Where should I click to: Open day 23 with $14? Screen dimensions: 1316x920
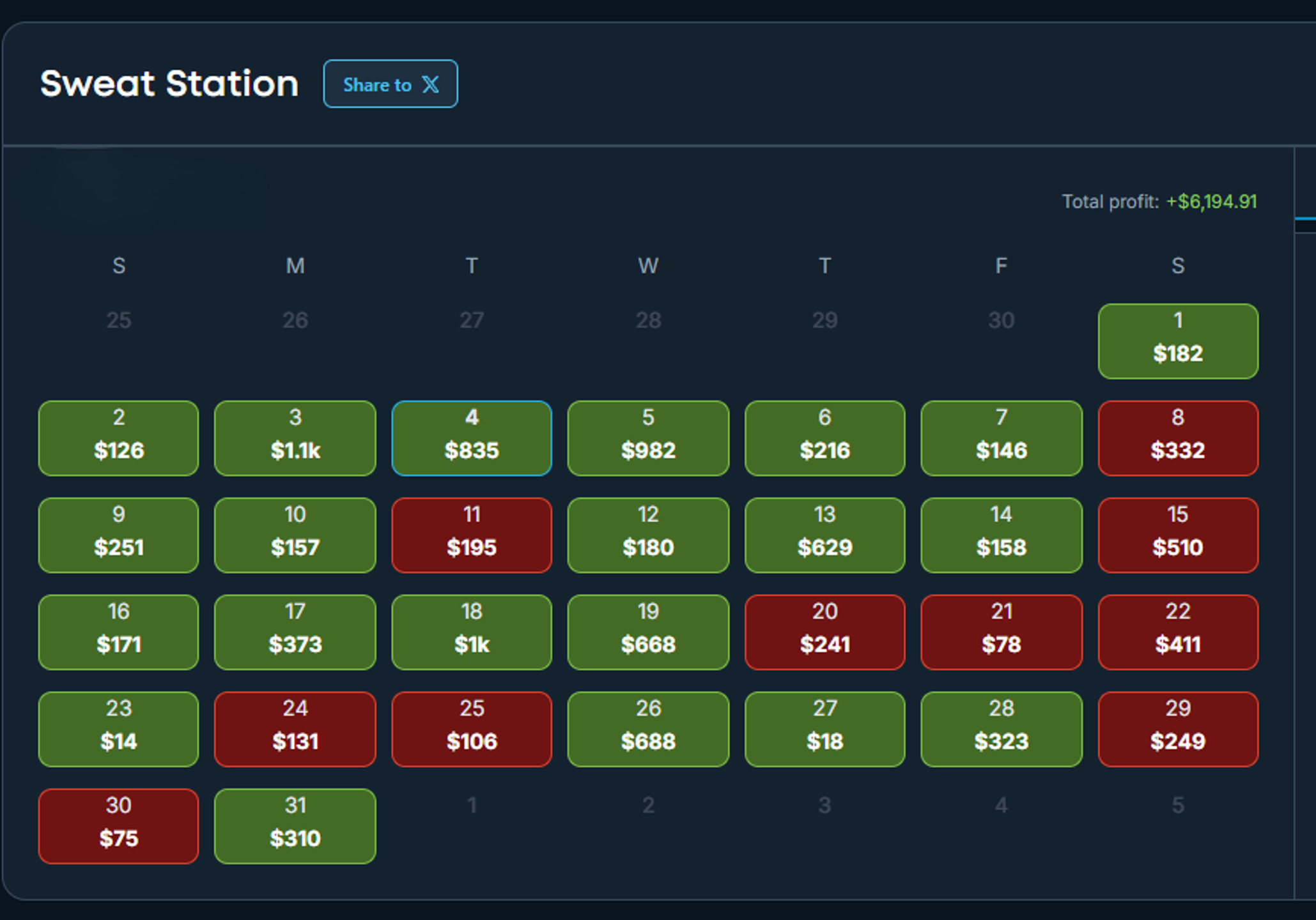118,730
